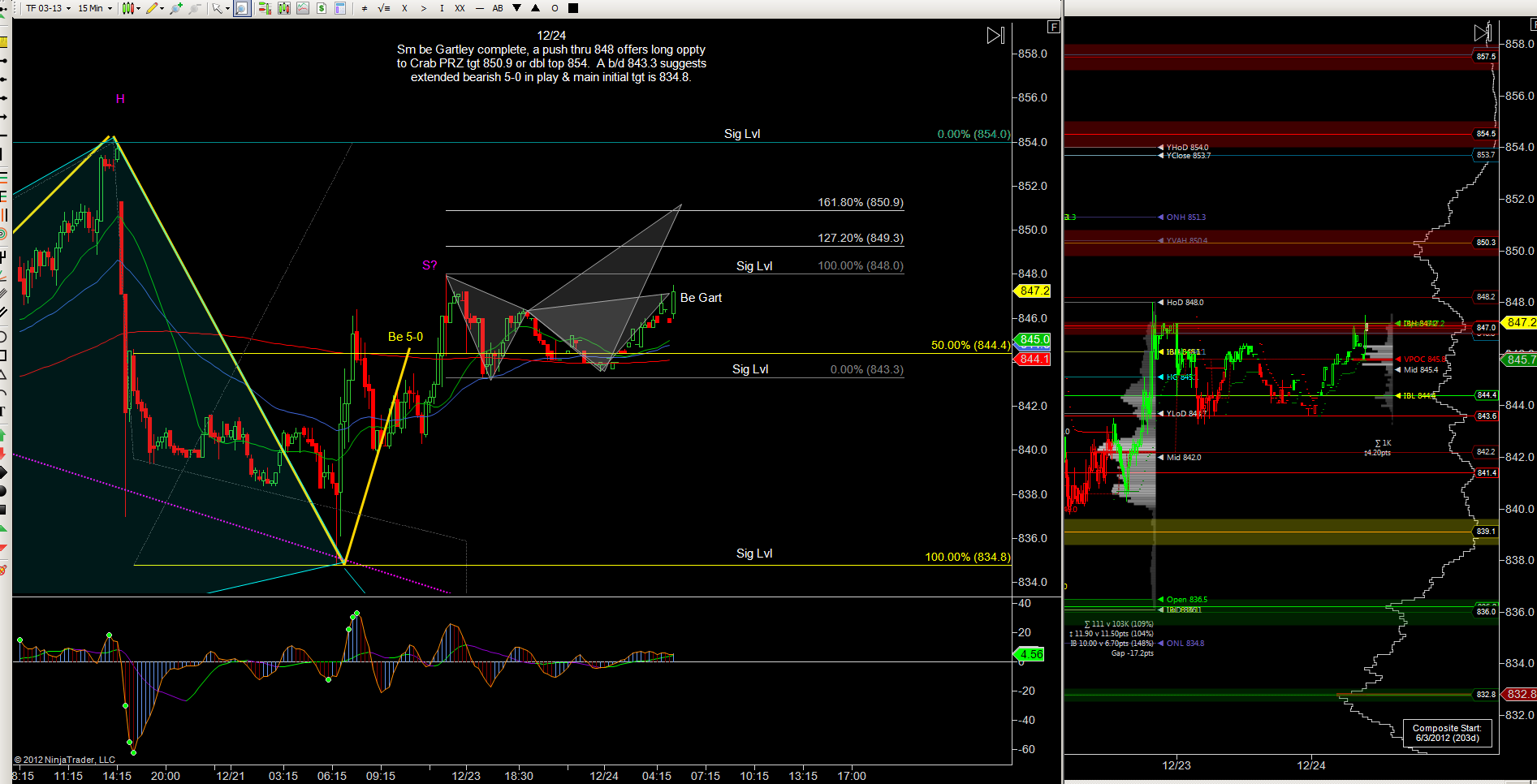The image size is (1537, 784).
Task: Click the not-equal sign toolbar item
Action: (x=365, y=8)
